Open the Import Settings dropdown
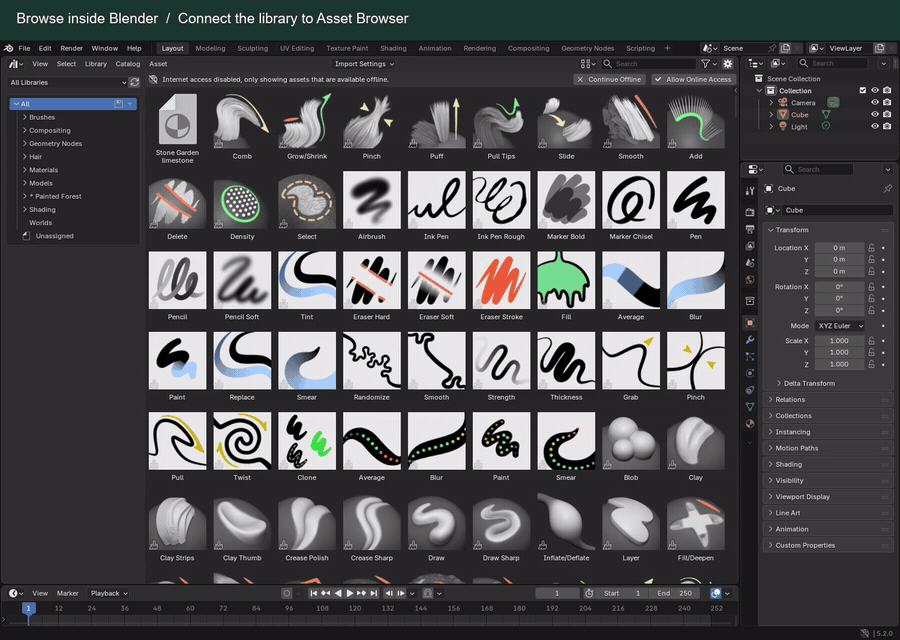Viewport: 900px width, 640px height. point(364,64)
